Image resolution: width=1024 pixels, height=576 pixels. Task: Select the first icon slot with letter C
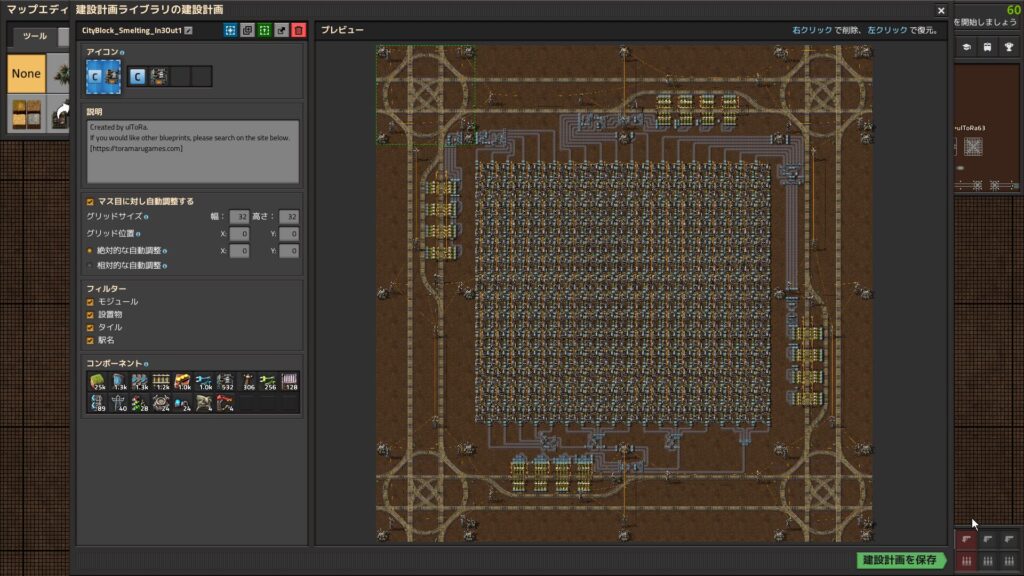pos(137,76)
